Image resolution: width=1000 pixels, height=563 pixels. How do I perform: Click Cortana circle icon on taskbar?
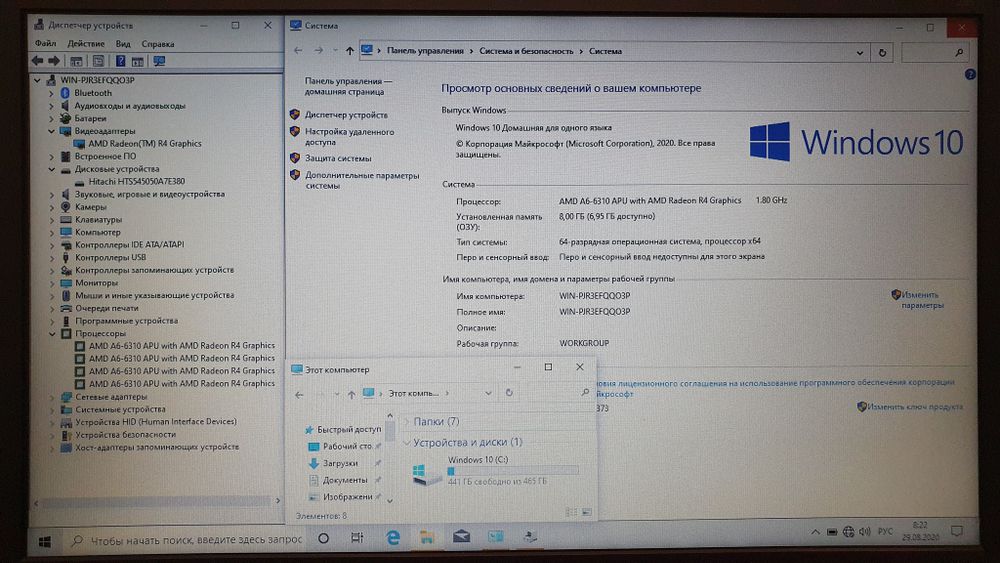coord(323,538)
